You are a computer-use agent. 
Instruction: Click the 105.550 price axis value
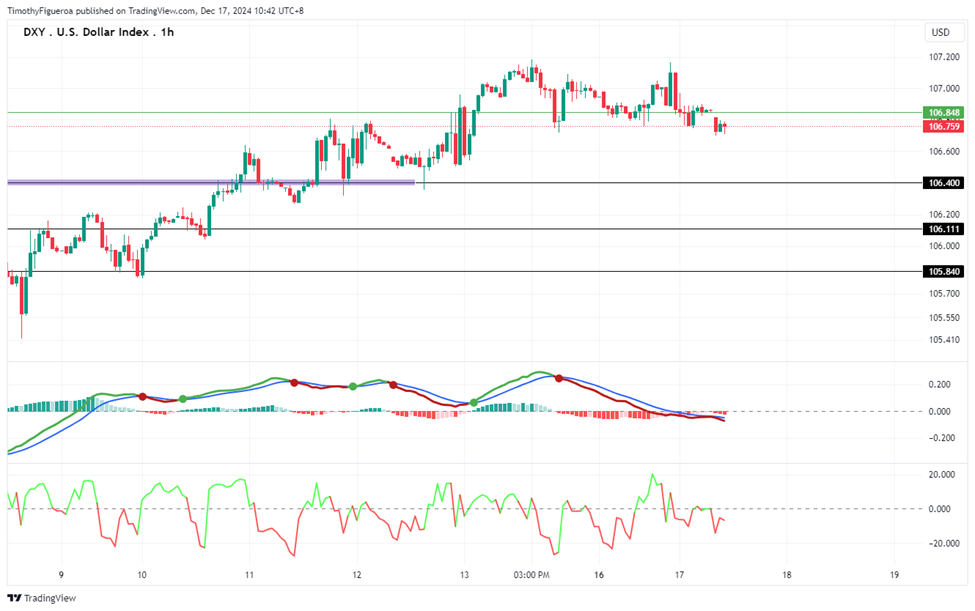944,318
